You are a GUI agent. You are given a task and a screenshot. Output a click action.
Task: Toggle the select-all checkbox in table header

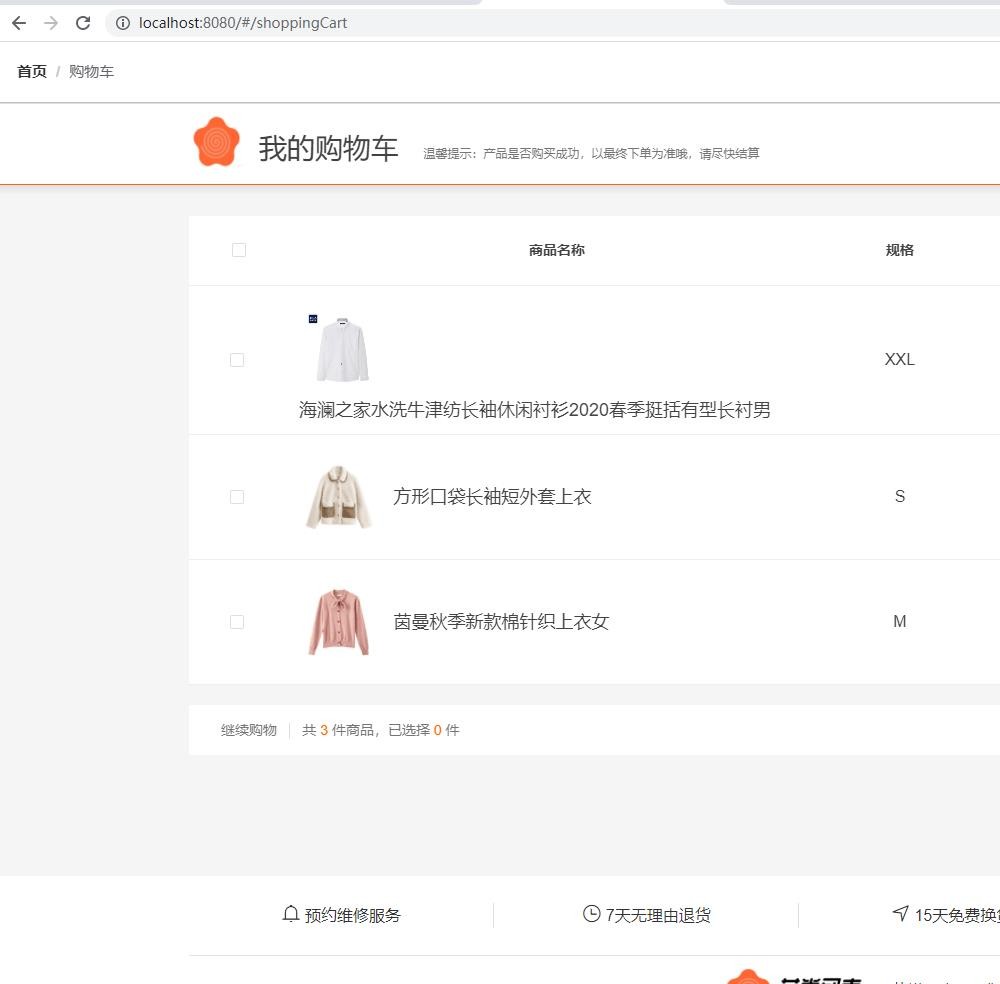(x=239, y=250)
